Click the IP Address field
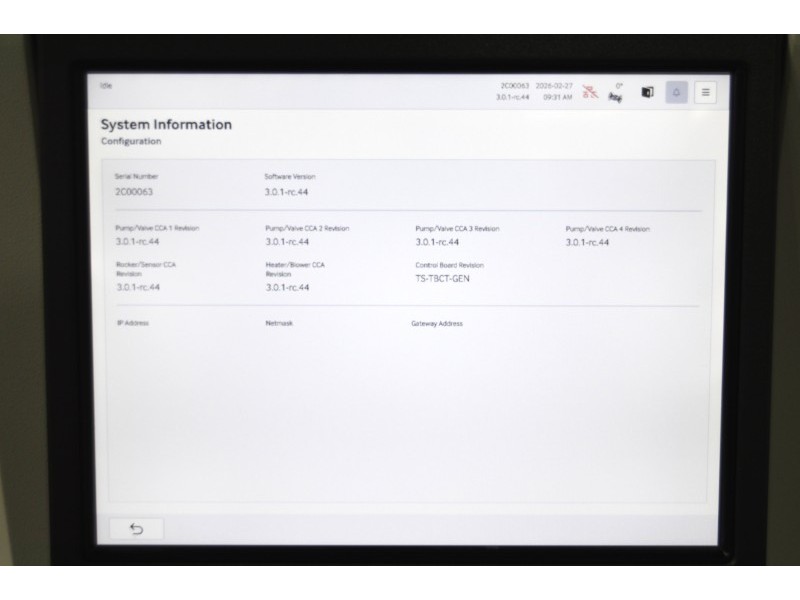This screenshot has width=800, height=600. (133, 323)
